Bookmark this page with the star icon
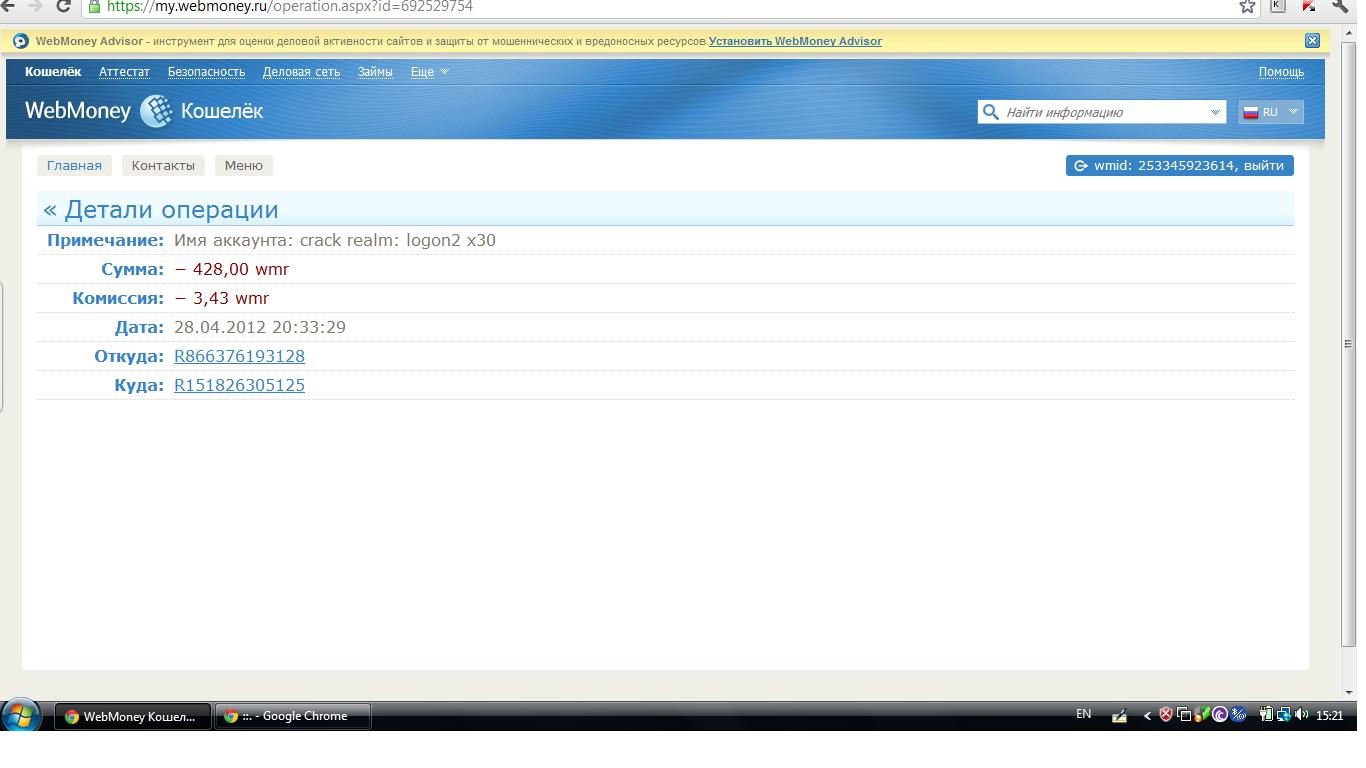The width and height of the screenshot is (1366, 768). pos(1247,7)
